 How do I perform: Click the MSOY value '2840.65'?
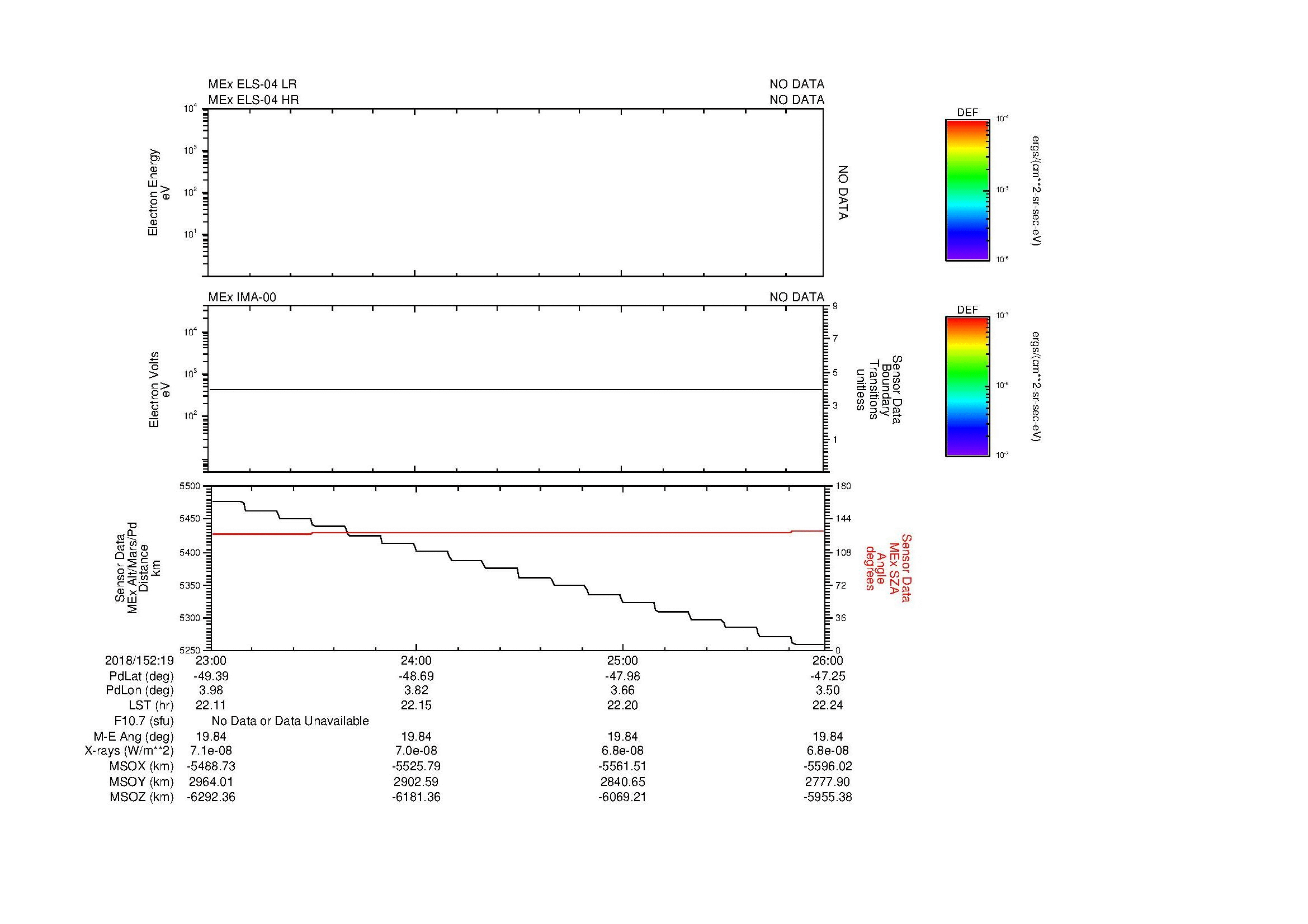(622, 782)
